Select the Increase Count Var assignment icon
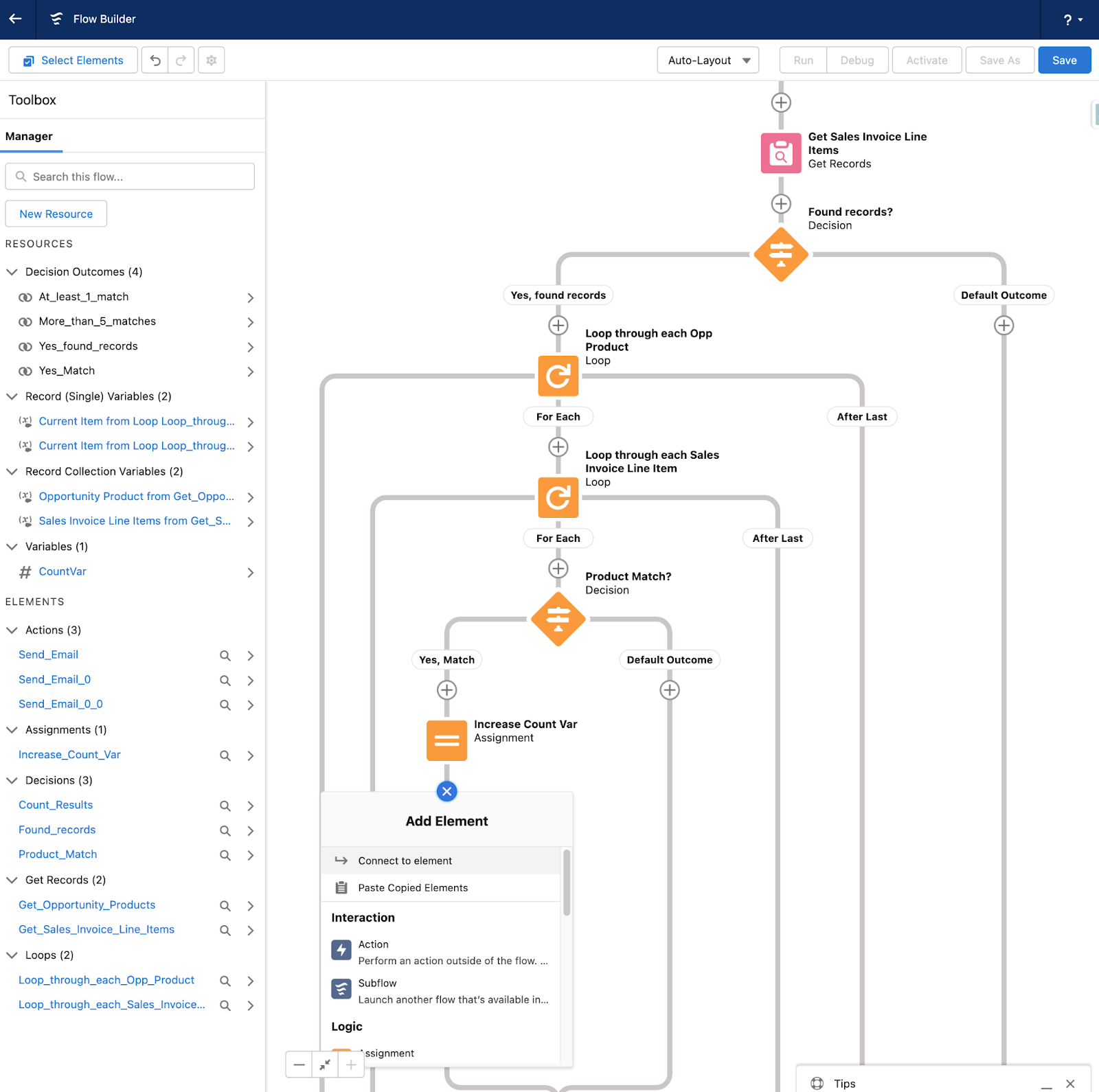 446,740
